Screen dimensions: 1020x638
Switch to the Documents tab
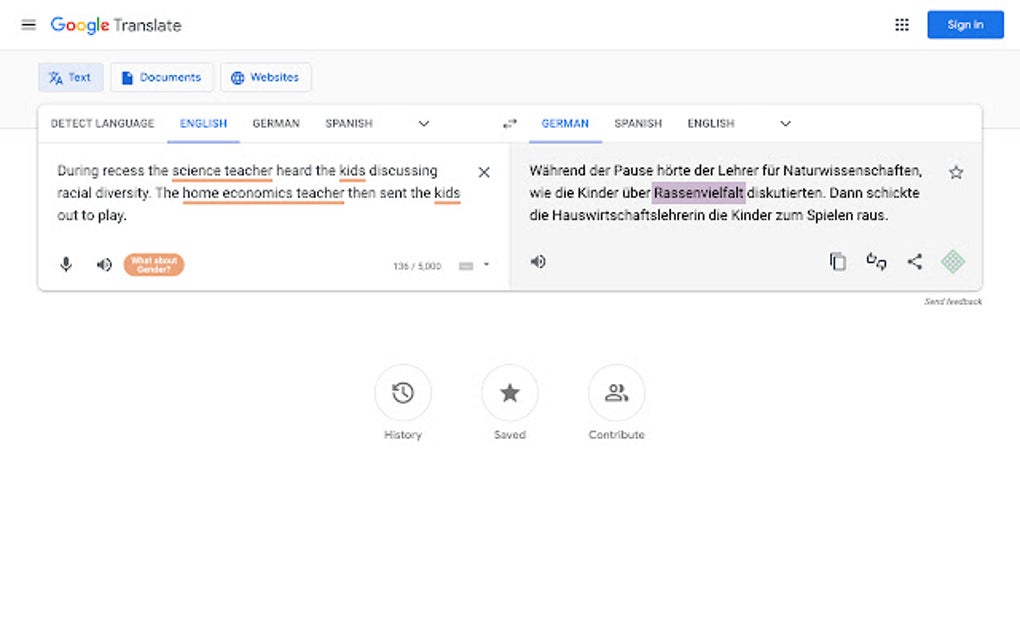pyautogui.click(x=161, y=77)
